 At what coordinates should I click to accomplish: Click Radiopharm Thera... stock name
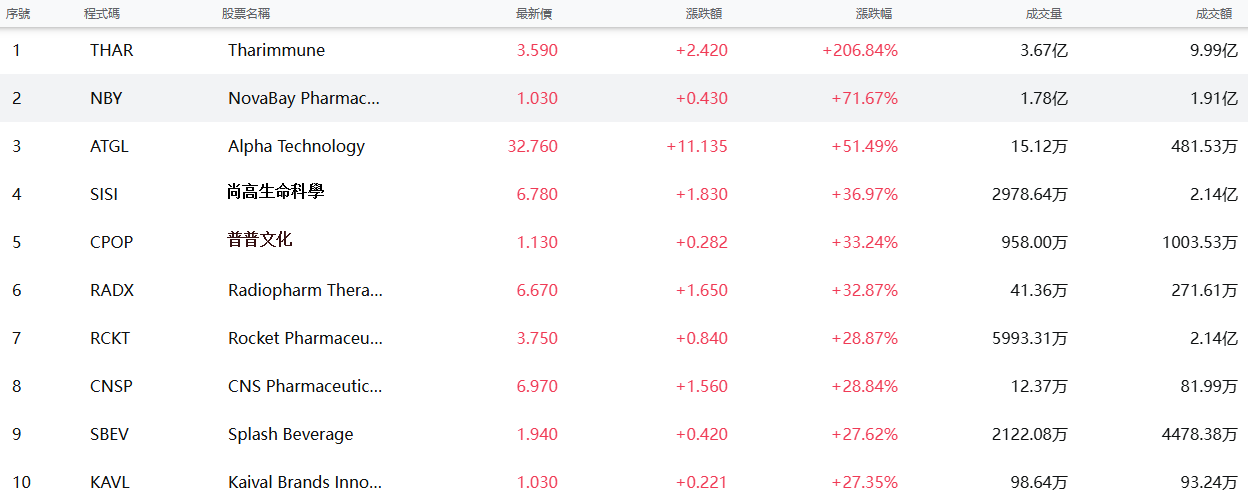click(305, 290)
